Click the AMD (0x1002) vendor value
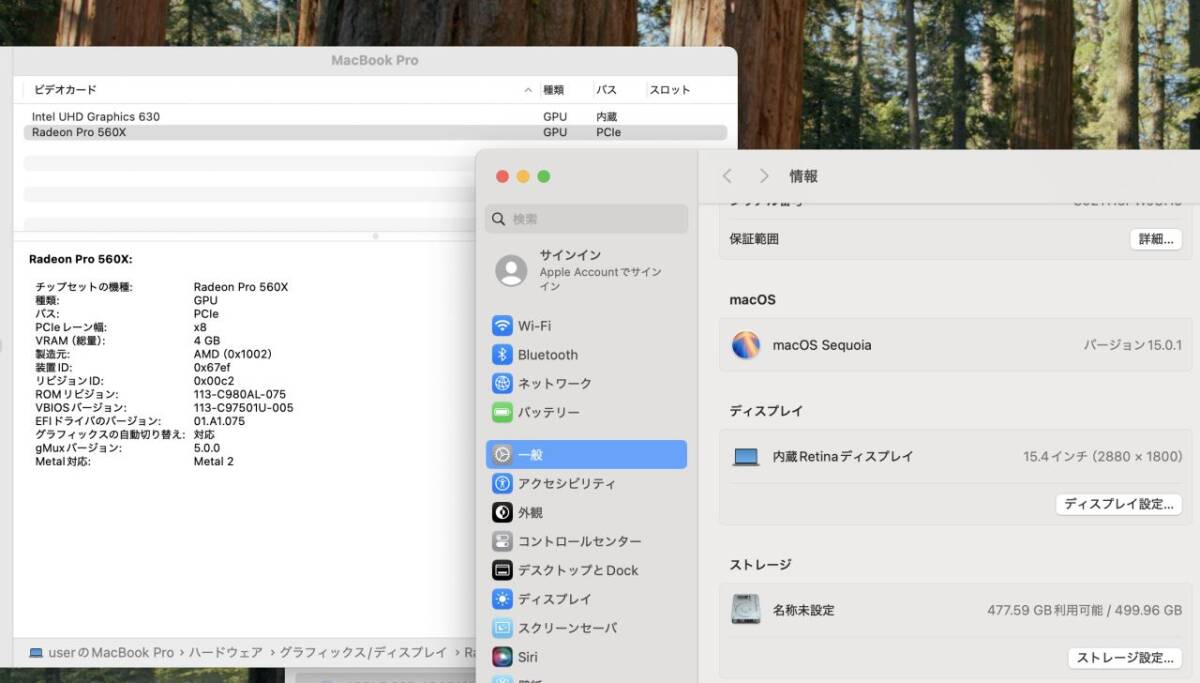This screenshot has height=683, width=1200. (233, 354)
